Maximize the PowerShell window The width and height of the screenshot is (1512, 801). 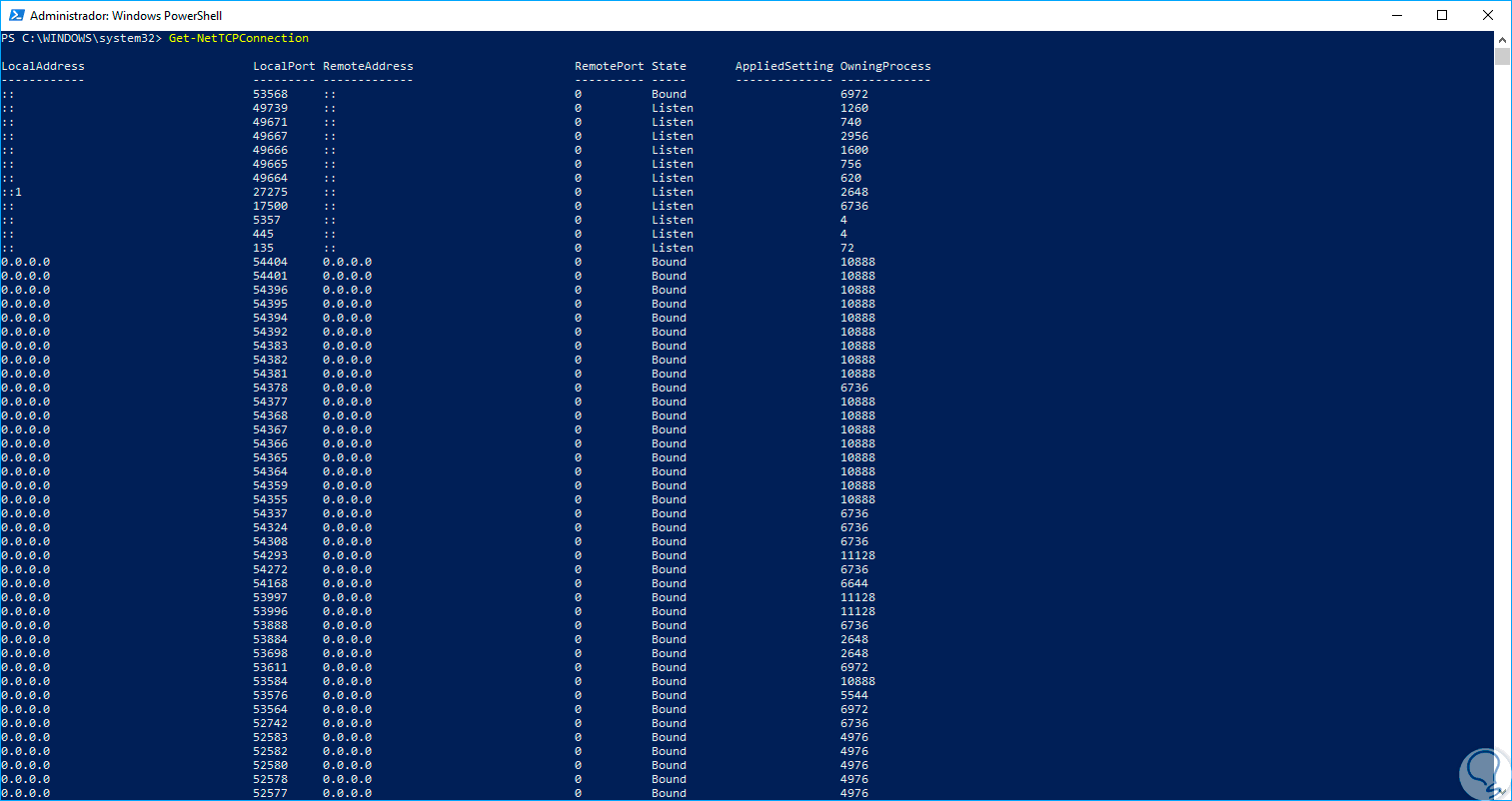coord(1442,15)
